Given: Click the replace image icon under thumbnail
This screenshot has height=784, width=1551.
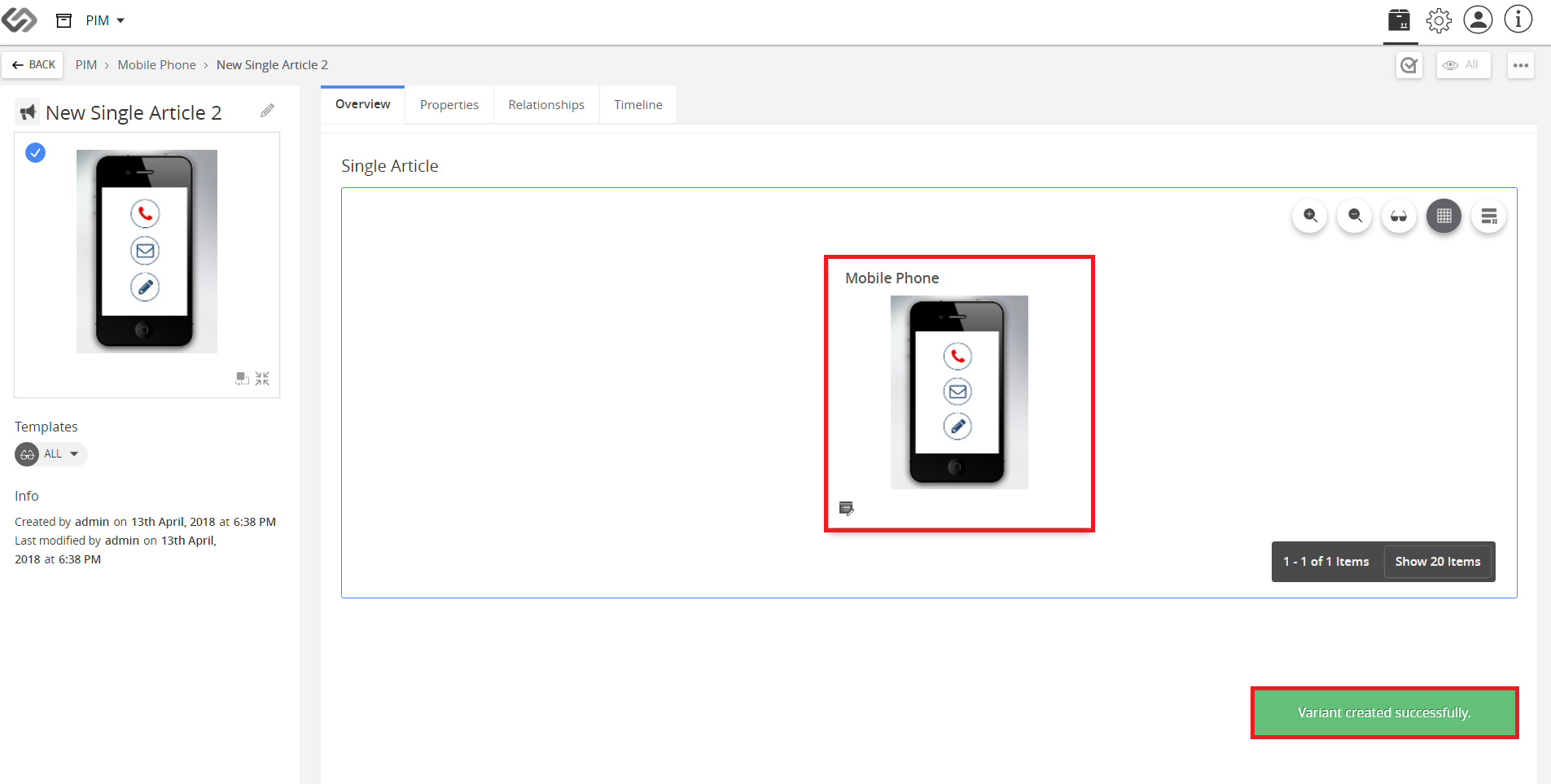Looking at the screenshot, I should (x=242, y=379).
